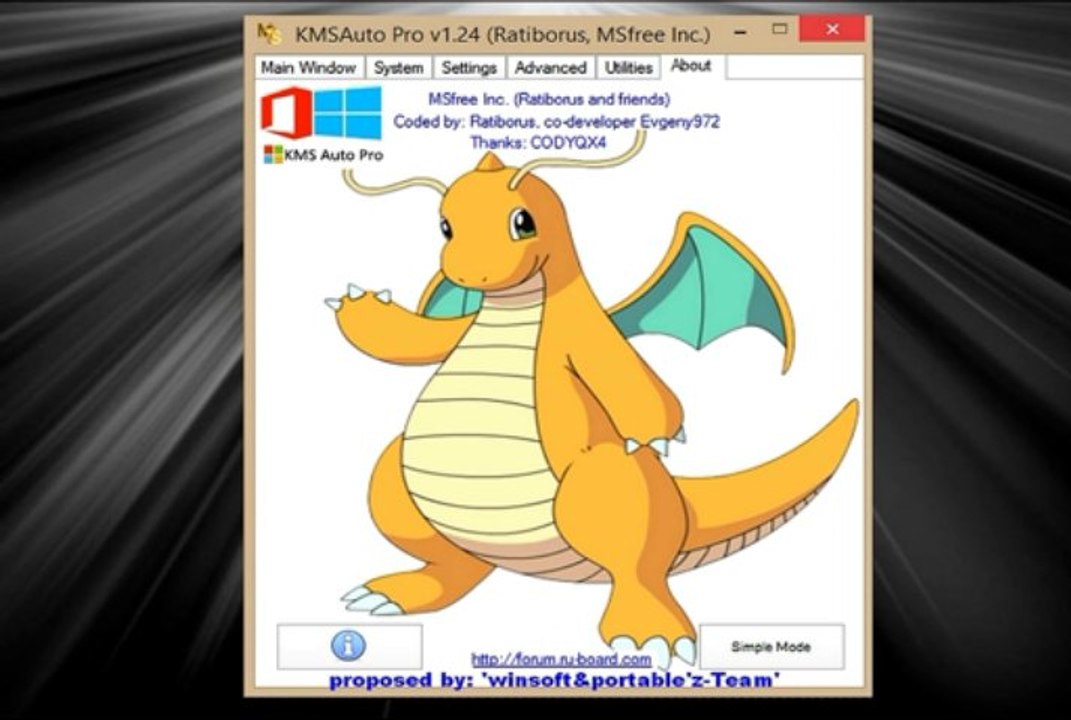
Task: Go to the Advanced tab
Action: click(551, 68)
